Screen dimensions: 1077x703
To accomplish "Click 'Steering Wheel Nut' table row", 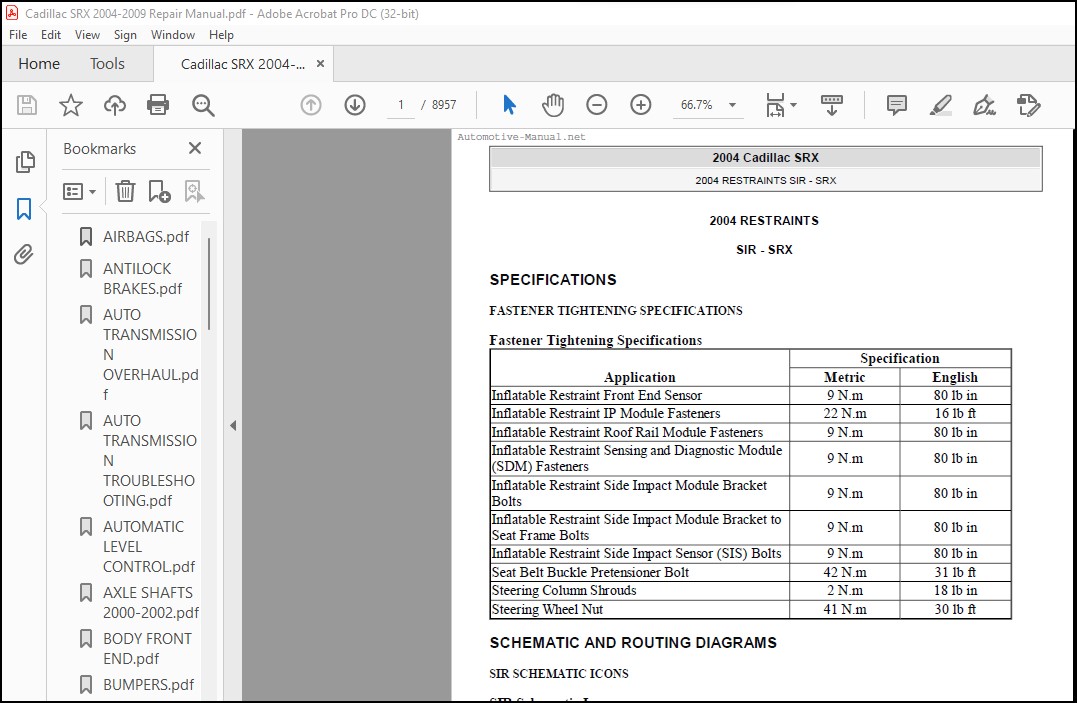I will click(750, 609).
